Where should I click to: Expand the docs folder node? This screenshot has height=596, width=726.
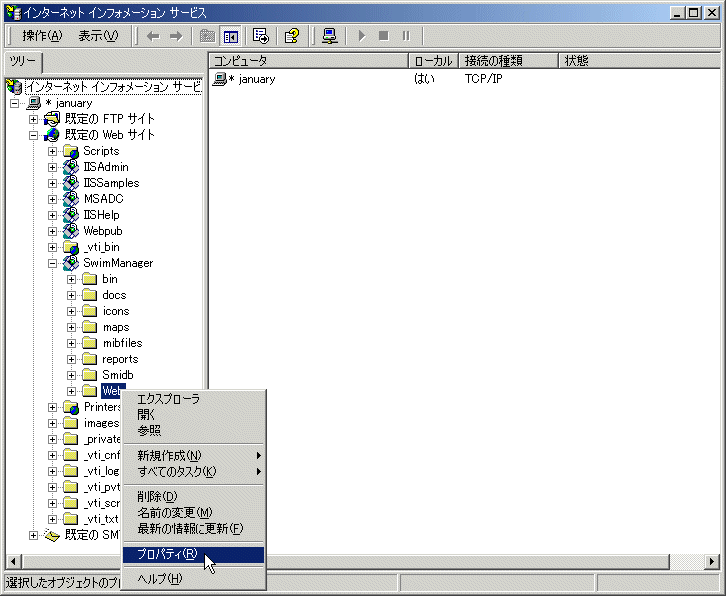click(x=71, y=295)
